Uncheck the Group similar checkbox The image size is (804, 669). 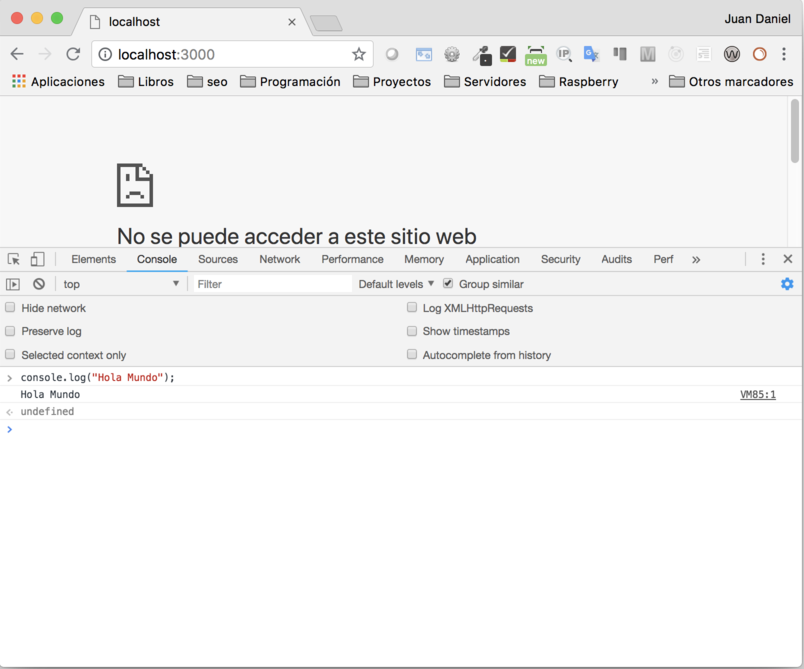448,284
